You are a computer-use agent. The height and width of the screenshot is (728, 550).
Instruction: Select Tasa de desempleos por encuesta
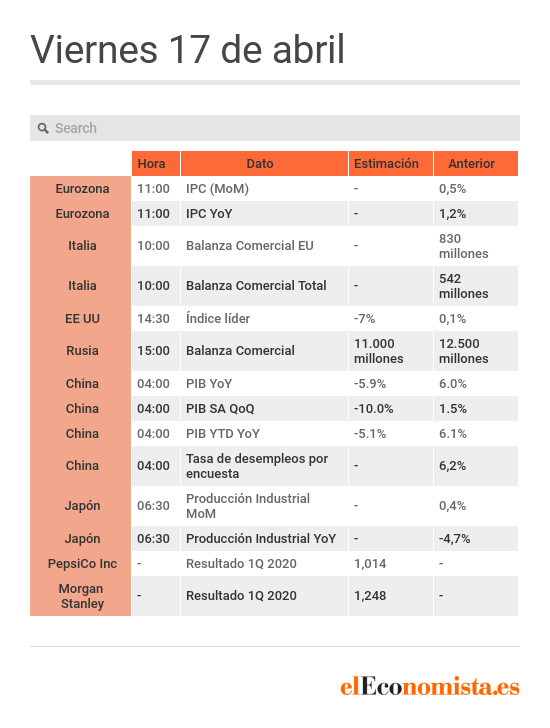[x=257, y=466]
